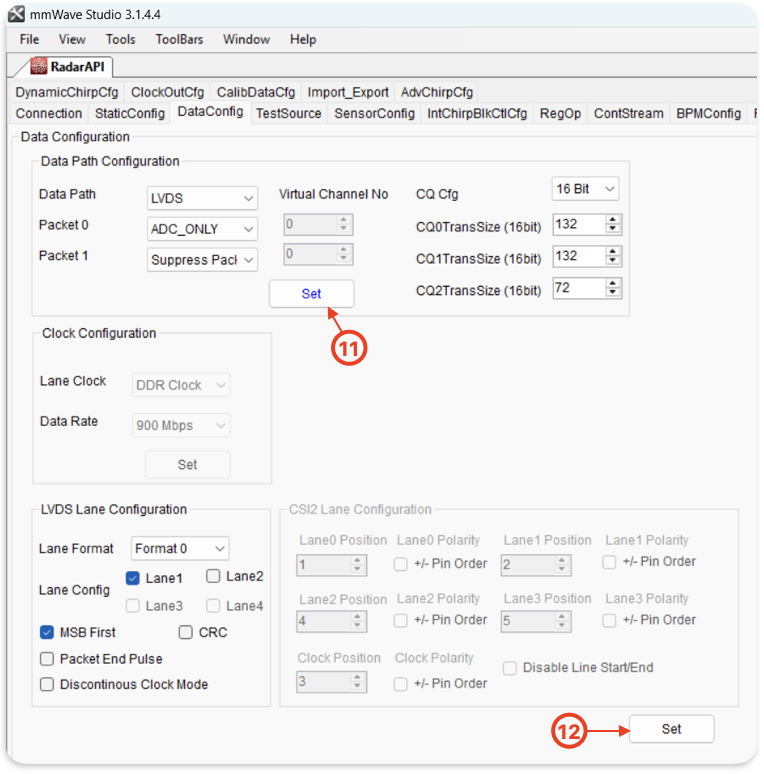Viewport: 764px width, 774px height.
Task: Click the CQ0TransSize value field
Action: (x=579, y=225)
